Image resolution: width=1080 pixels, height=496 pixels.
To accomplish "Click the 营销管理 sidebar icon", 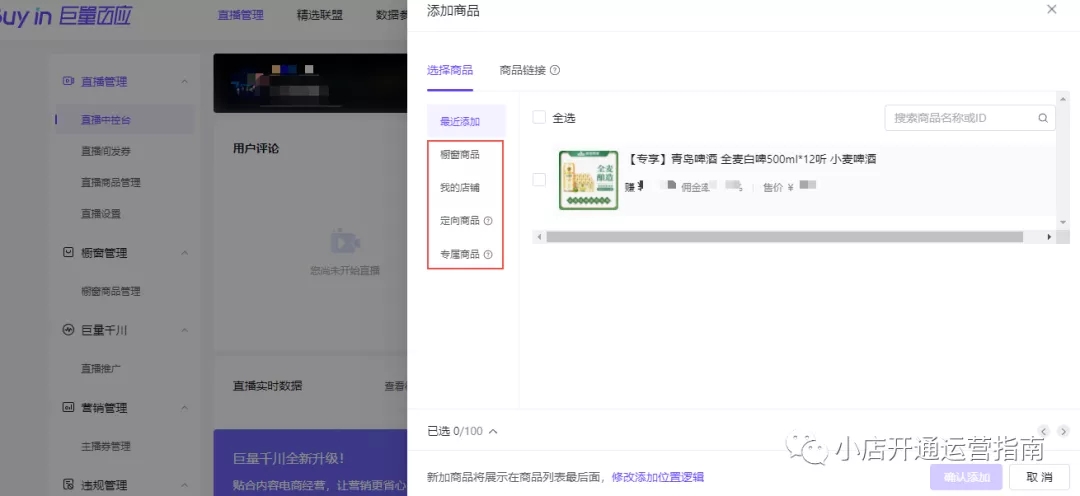I will 68,407.
